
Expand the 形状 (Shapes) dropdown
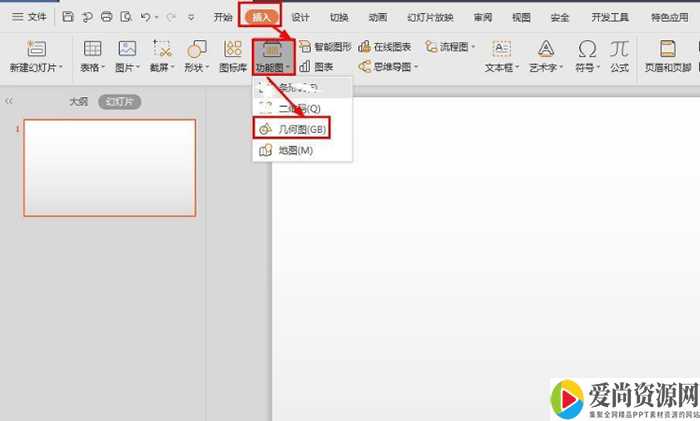click(x=197, y=67)
